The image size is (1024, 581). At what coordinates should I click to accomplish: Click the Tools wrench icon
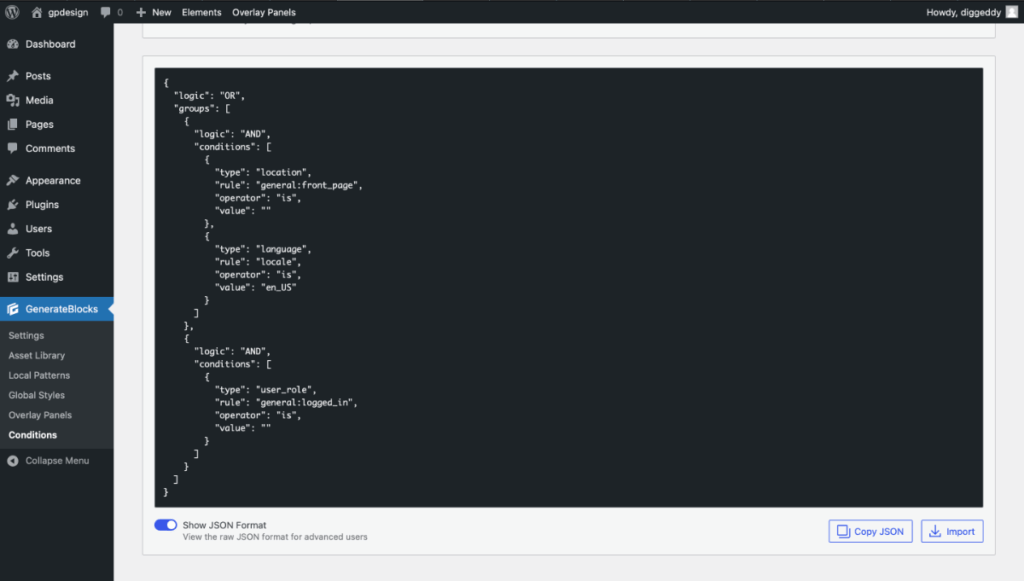[x=12, y=253]
